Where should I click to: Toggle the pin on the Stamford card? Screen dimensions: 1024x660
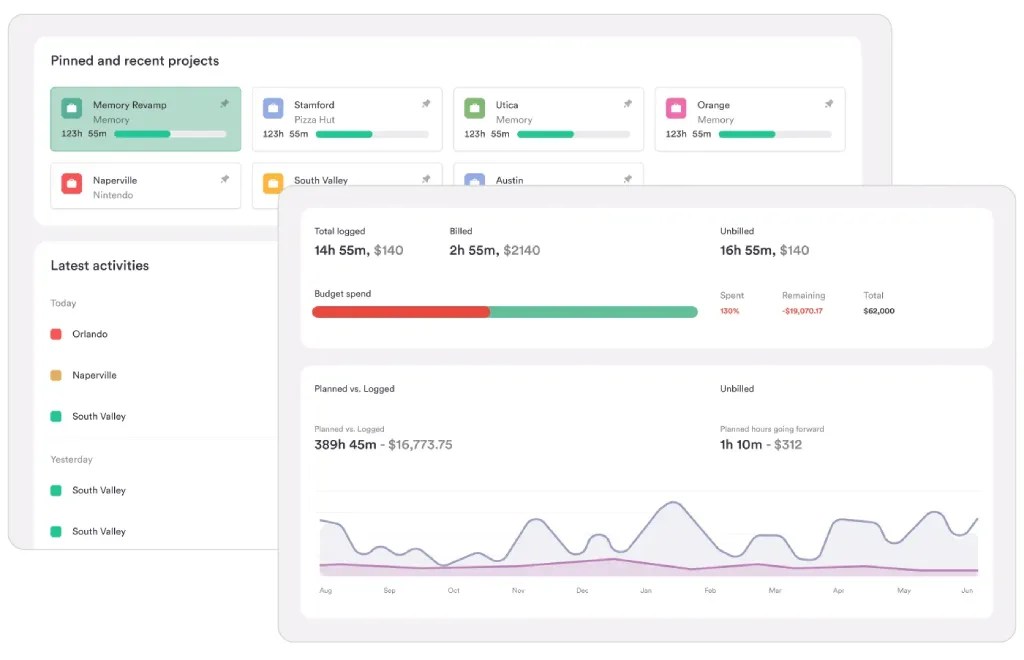coord(427,103)
